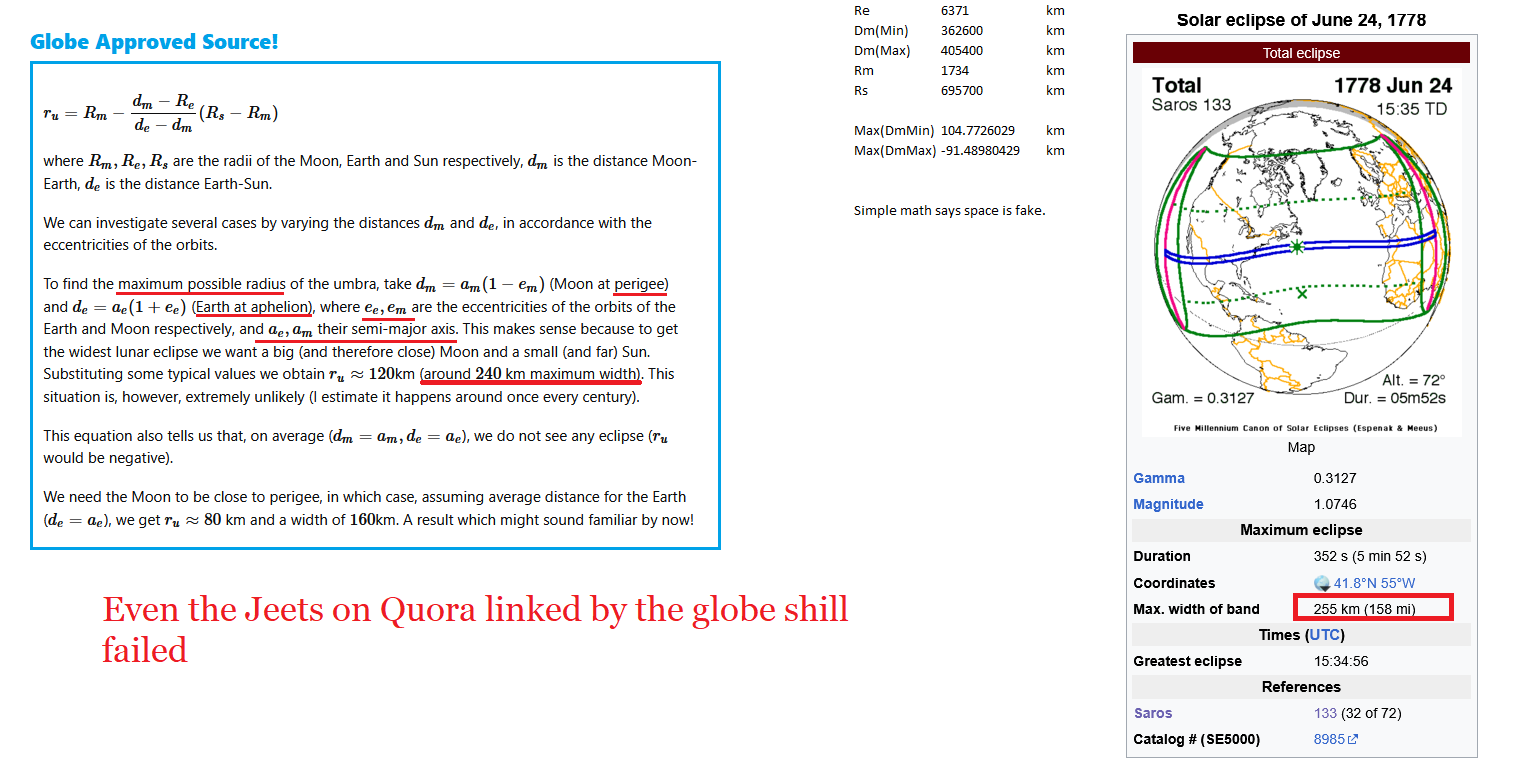The width and height of the screenshot is (1522, 774).
Task: Select the 6371 cell value
Action: click(955, 11)
